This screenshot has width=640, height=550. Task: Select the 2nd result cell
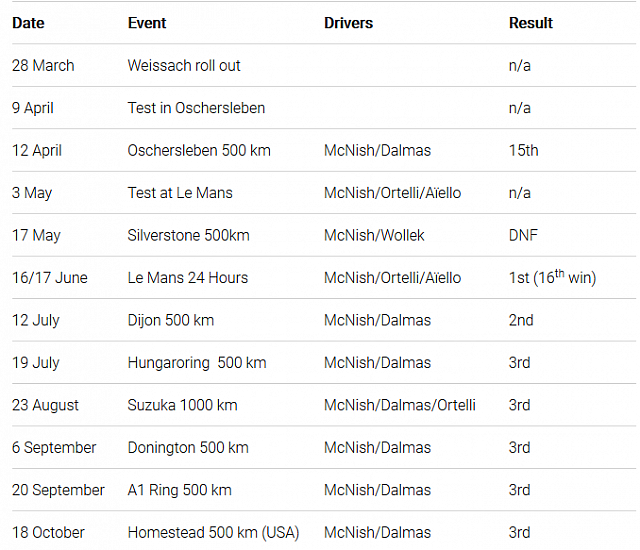(521, 321)
